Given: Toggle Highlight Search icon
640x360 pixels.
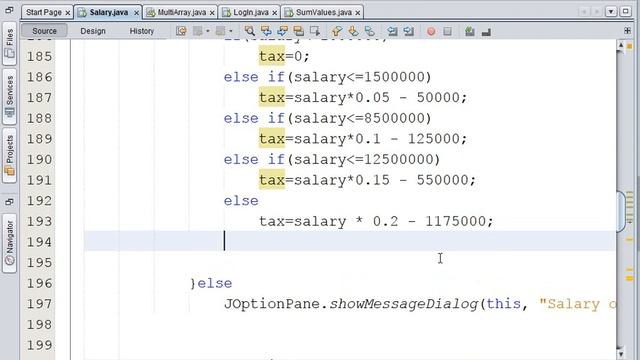Looking at the screenshot, I should pyautogui.click(x=299, y=31).
